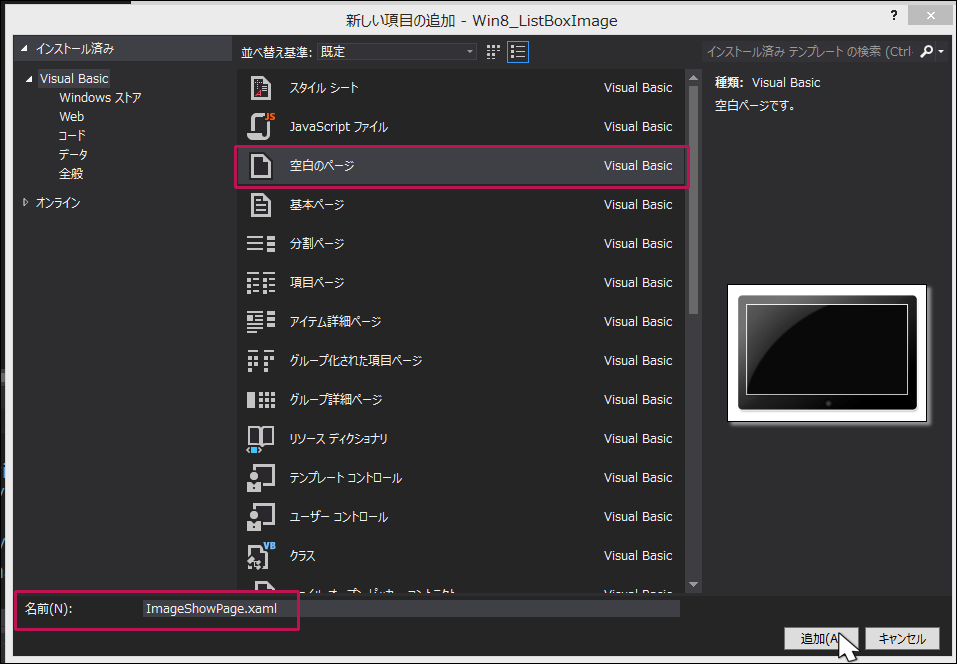The height and width of the screenshot is (664, 957).
Task: Collapse the インストール済み tree node
Action: (24, 48)
